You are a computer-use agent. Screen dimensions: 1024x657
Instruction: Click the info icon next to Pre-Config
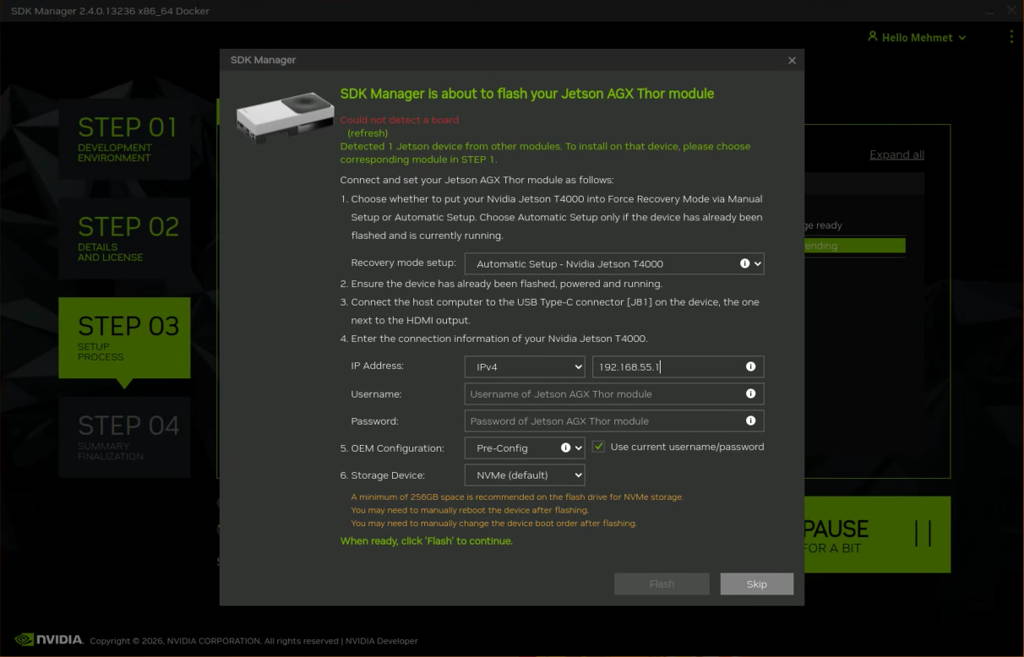coord(566,447)
